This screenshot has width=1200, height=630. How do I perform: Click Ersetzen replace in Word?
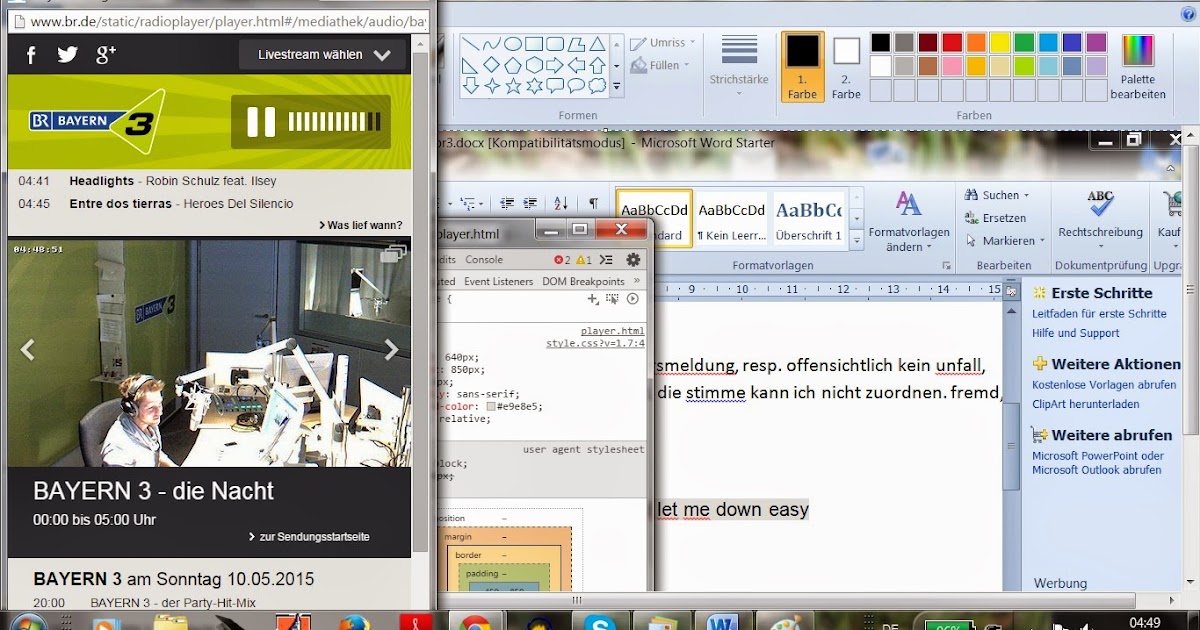(996, 218)
